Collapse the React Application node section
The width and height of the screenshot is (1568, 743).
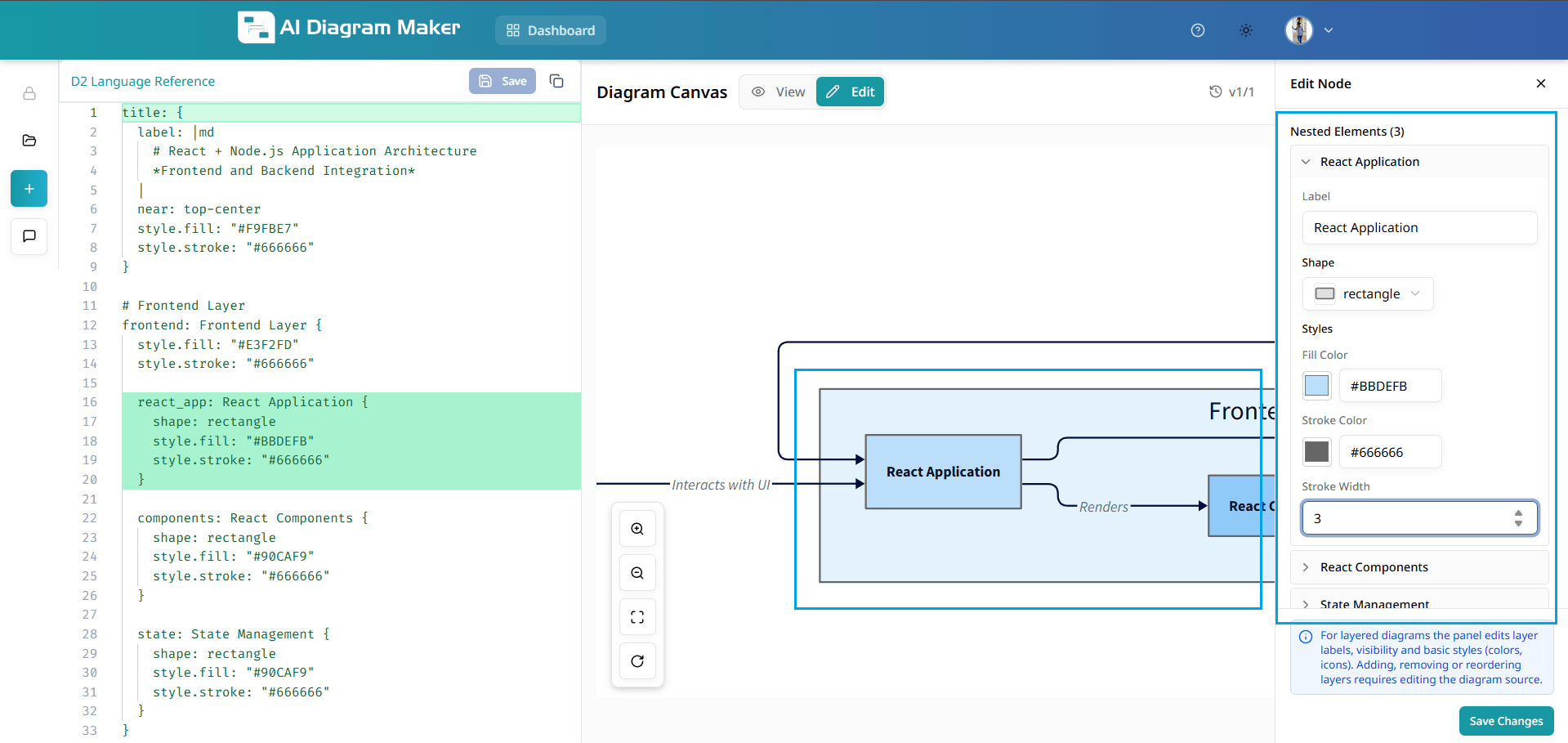point(1305,161)
